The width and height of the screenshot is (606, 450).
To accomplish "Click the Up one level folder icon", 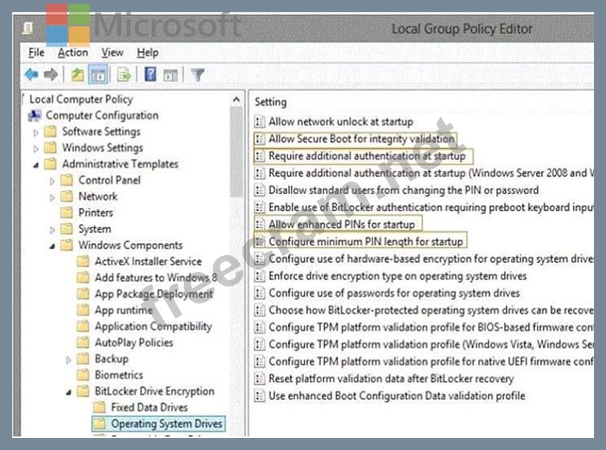I will [x=78, y=74].
